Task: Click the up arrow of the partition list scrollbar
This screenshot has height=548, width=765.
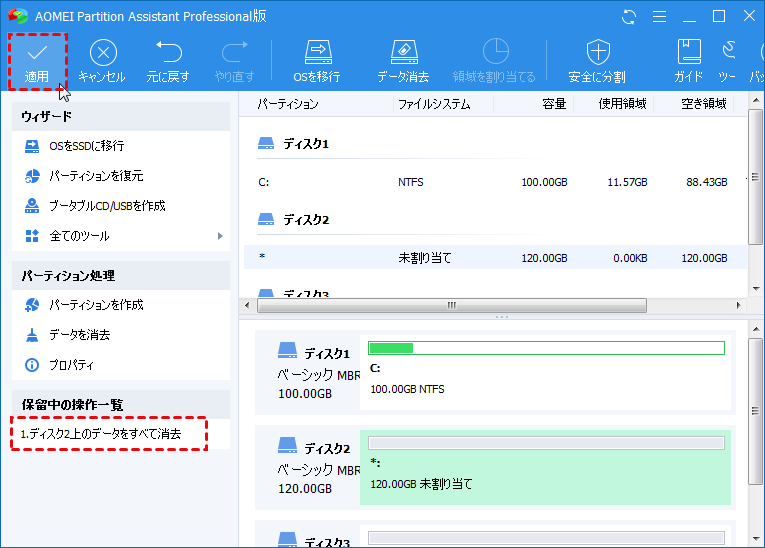Action: (756, 101)
